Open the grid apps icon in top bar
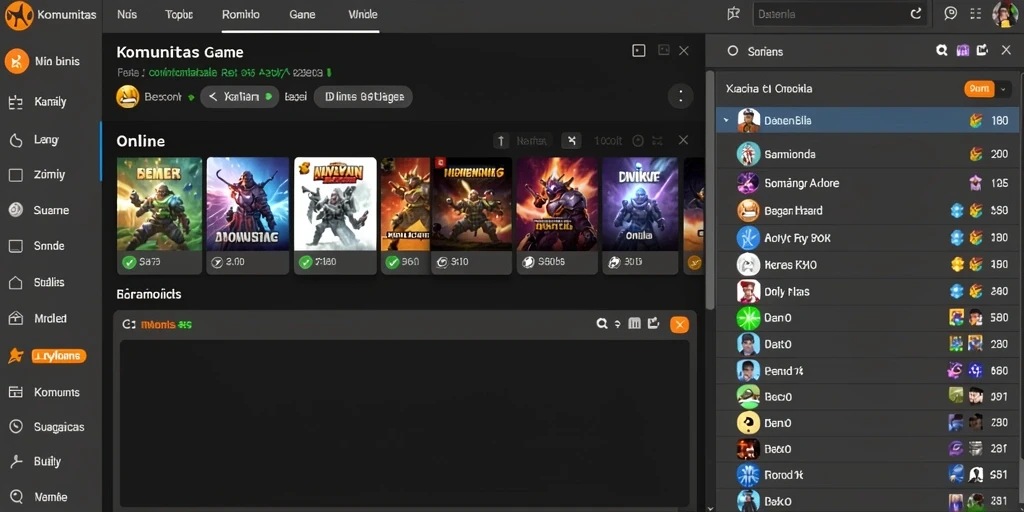 976,14
